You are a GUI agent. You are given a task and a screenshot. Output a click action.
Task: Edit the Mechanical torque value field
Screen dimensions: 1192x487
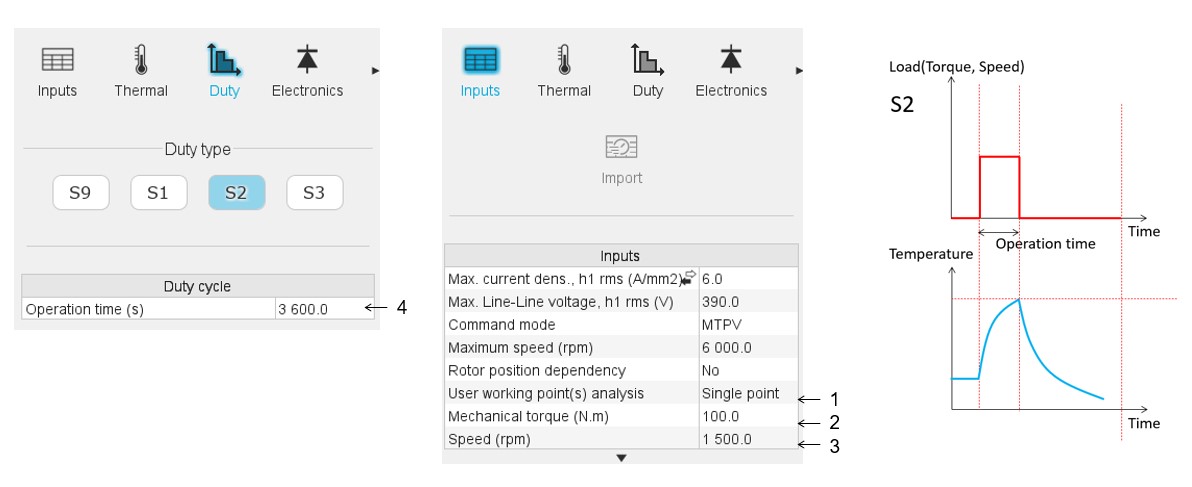[747, 416]
